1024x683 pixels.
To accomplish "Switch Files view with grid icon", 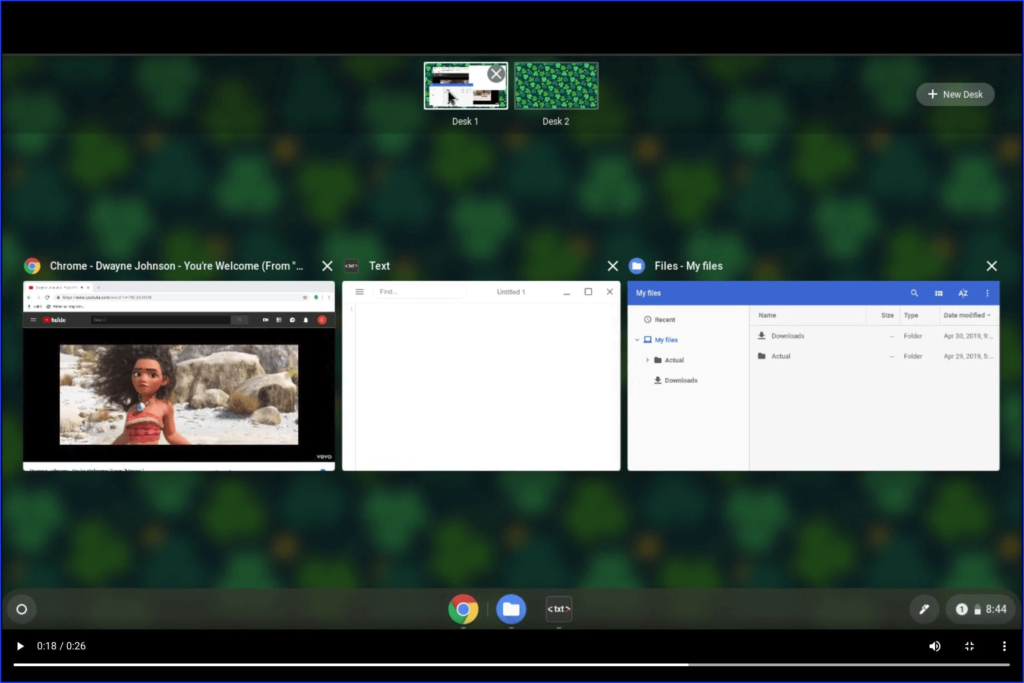I will [938, 293].
